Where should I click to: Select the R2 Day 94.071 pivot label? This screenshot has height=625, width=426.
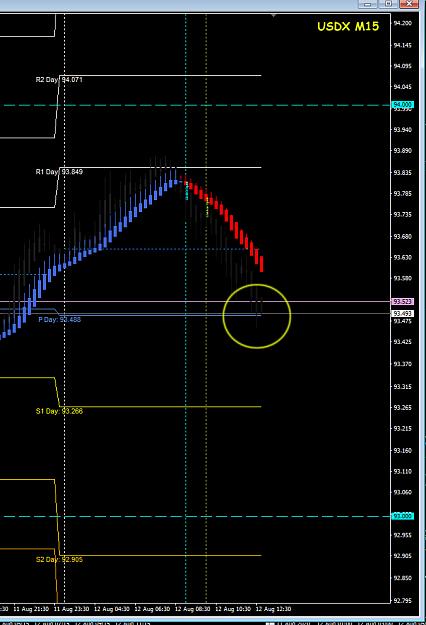click(x=59, y=80)
